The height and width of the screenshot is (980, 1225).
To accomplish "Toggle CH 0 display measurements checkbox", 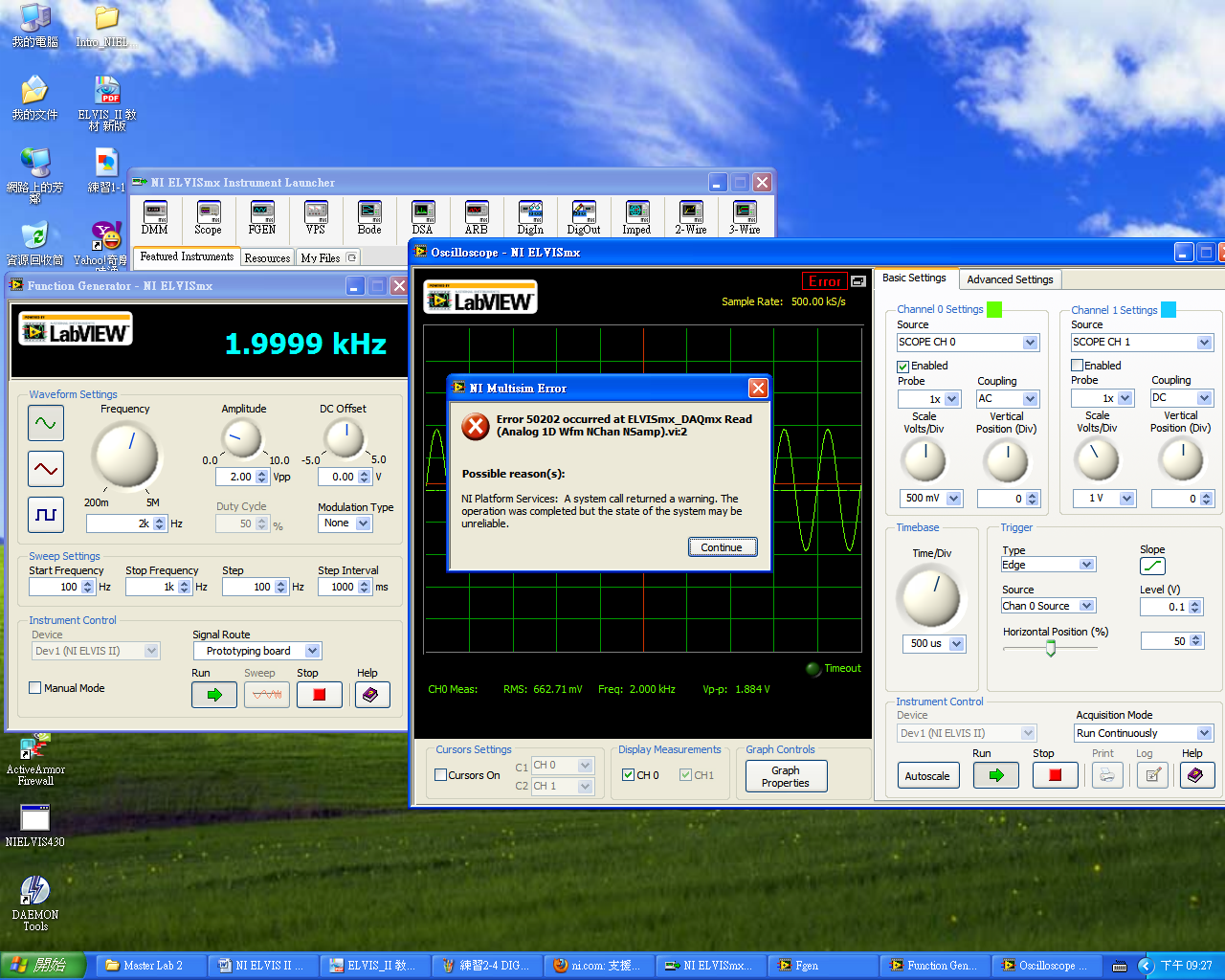I will 628,775.
